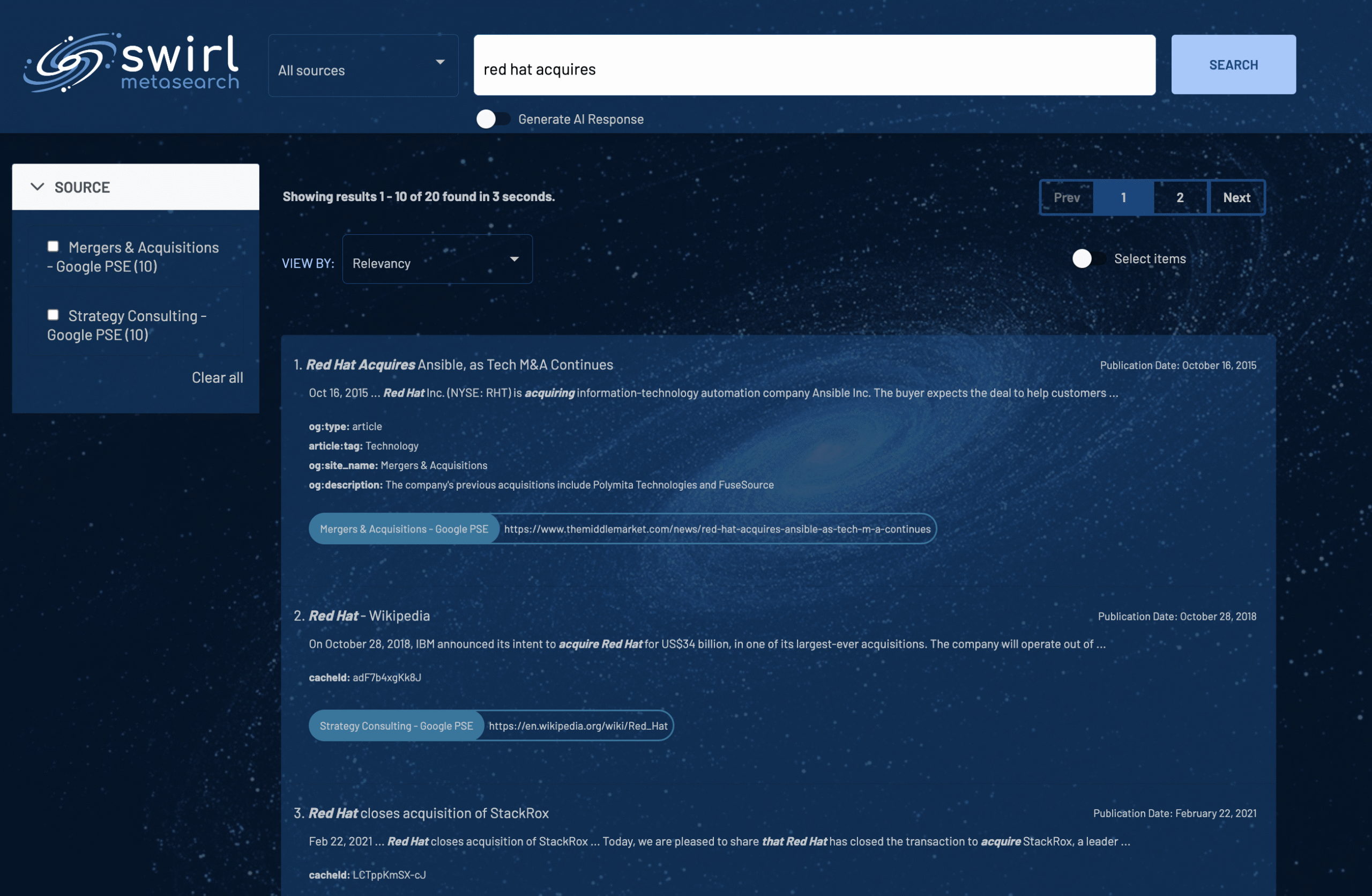Click the Ansible result snippet starting 'Oct 16, 2015'
This screenshot has width=1372, height=896.
(714, 393)
